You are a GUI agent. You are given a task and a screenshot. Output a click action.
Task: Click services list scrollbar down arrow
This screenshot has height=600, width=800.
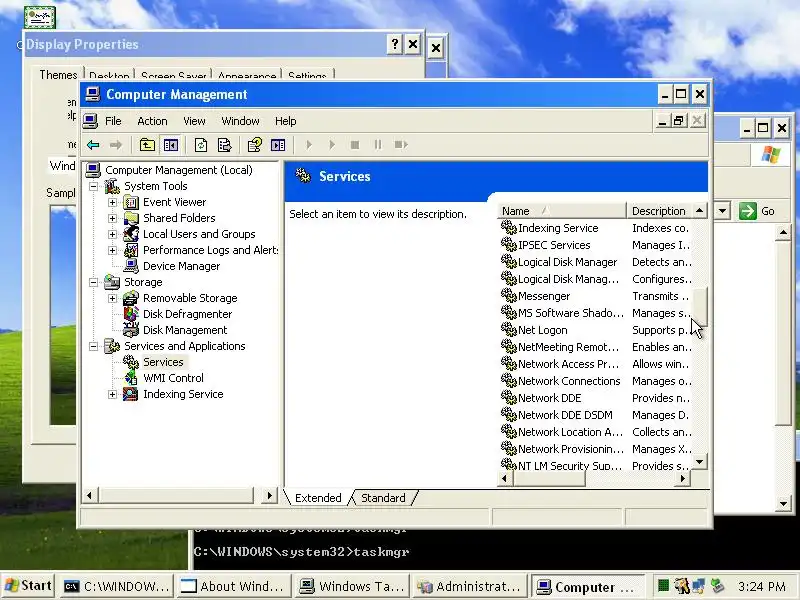pyautogui.click(x=700, y=462)
